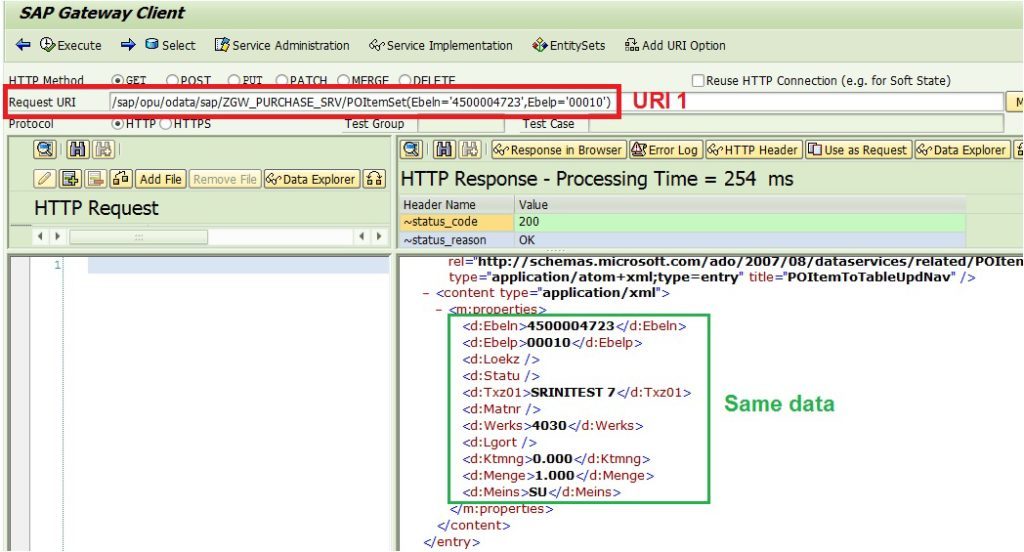Click the d:Txz01 value SRINITEST 7
This screenshot has height=552, width=1024.
(x=573, y=392)
